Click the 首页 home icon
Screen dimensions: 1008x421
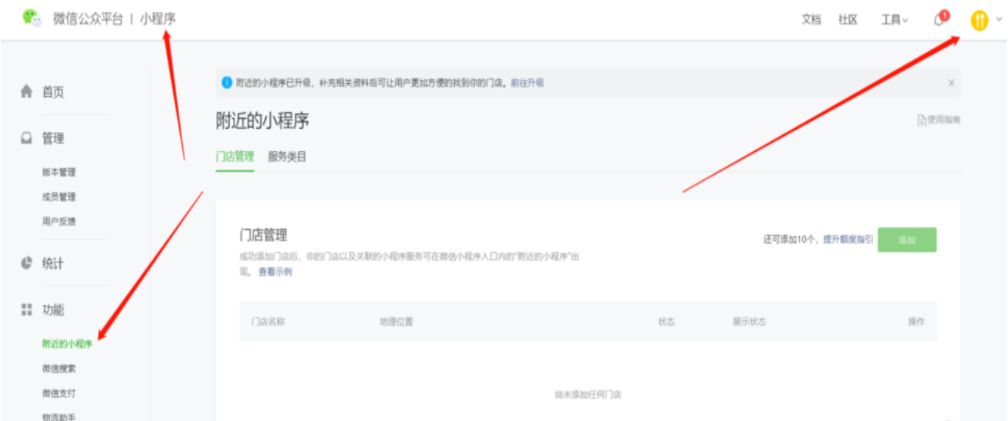(26, 91)
